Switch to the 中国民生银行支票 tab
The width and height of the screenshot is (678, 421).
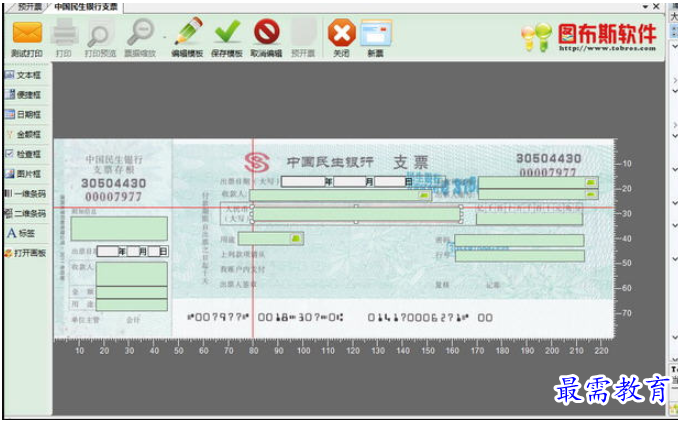(x=86, y=7)
